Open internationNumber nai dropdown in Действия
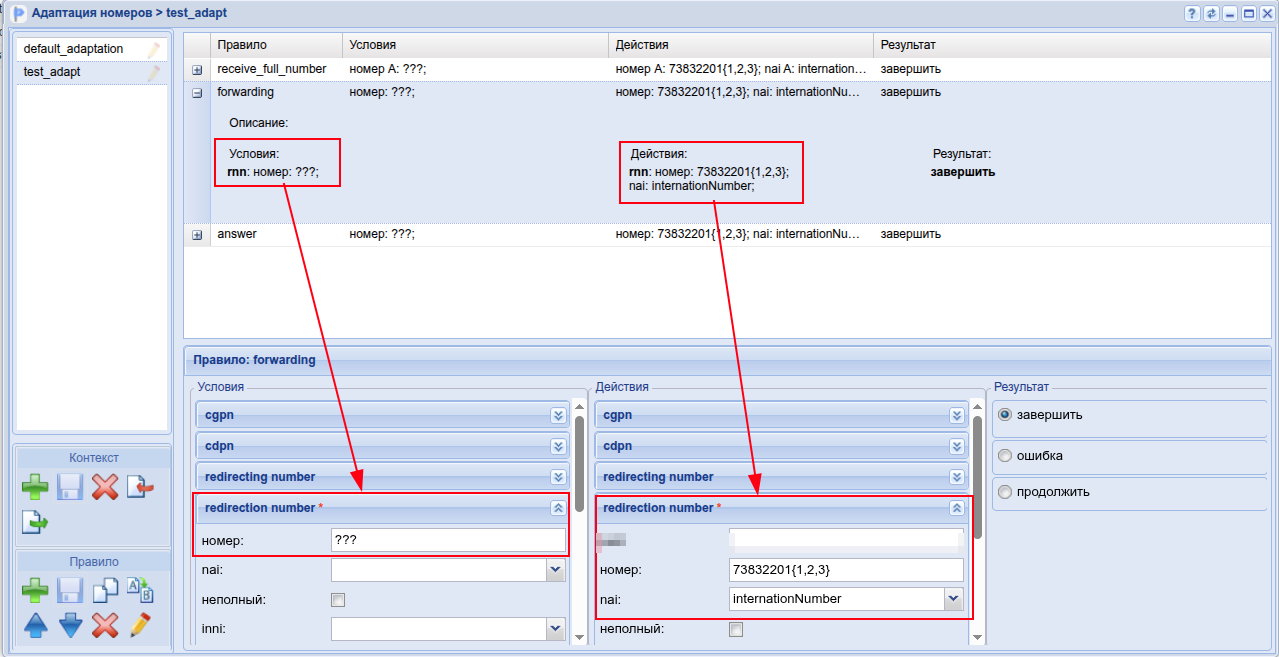The width and height of the screenshot is (1279, 657). coord(954,599)
